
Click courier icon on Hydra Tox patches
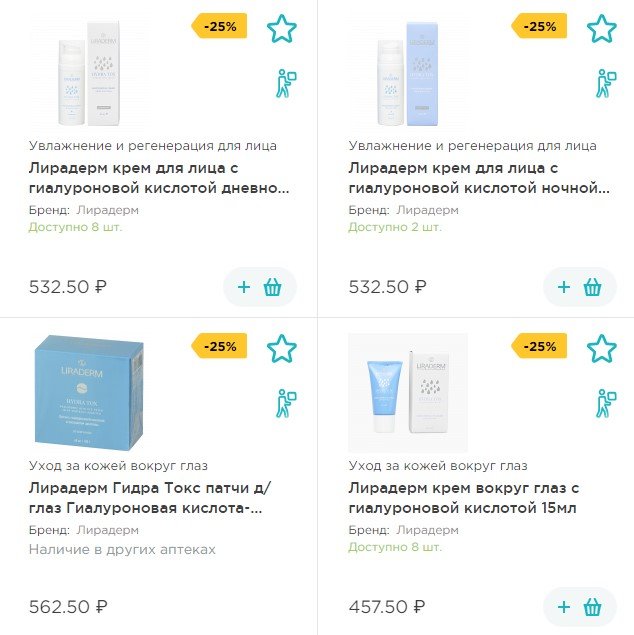pos(287,403)
